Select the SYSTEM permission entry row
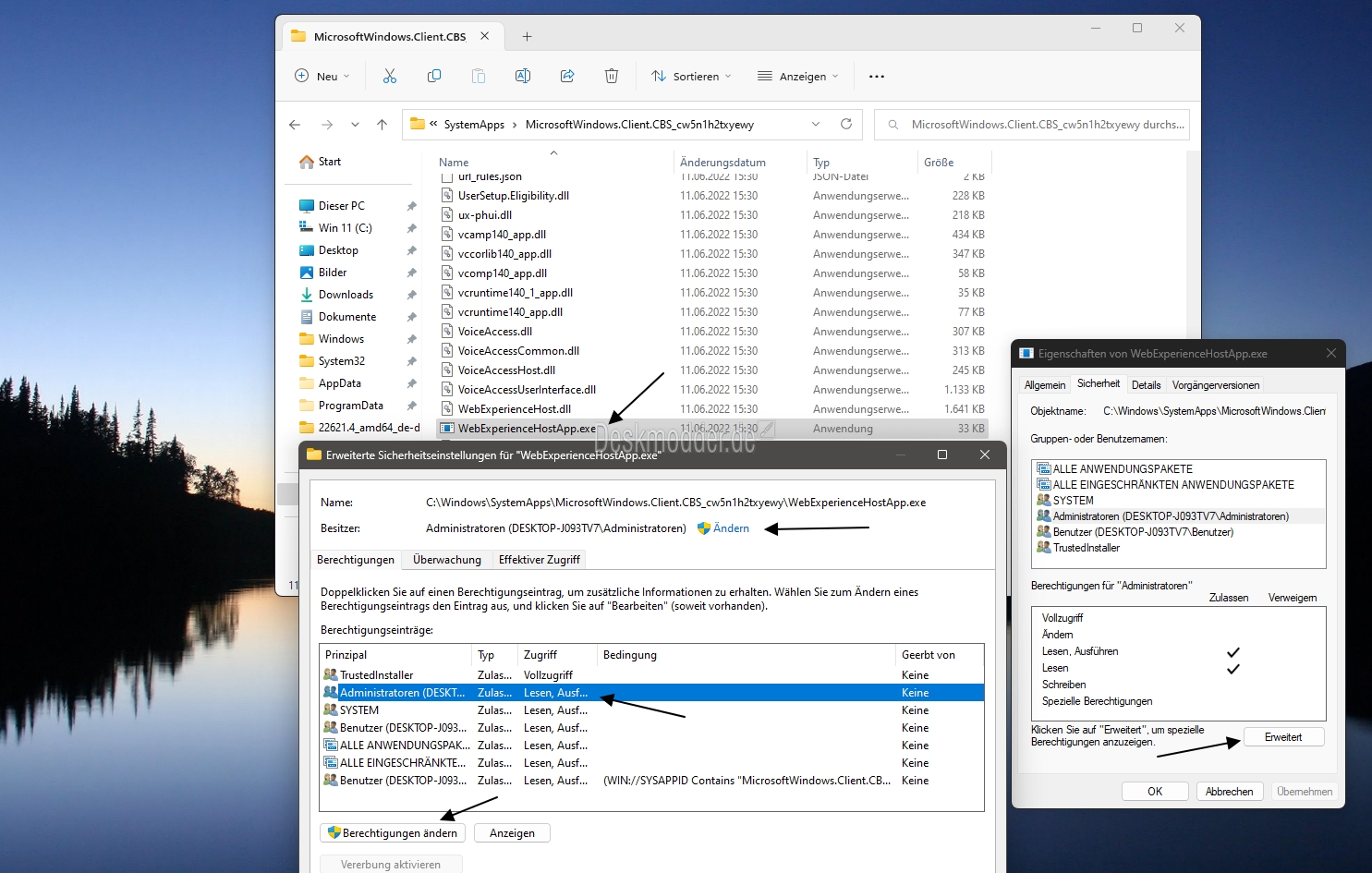Screen dimensions: 1372x873 [652, 710]
